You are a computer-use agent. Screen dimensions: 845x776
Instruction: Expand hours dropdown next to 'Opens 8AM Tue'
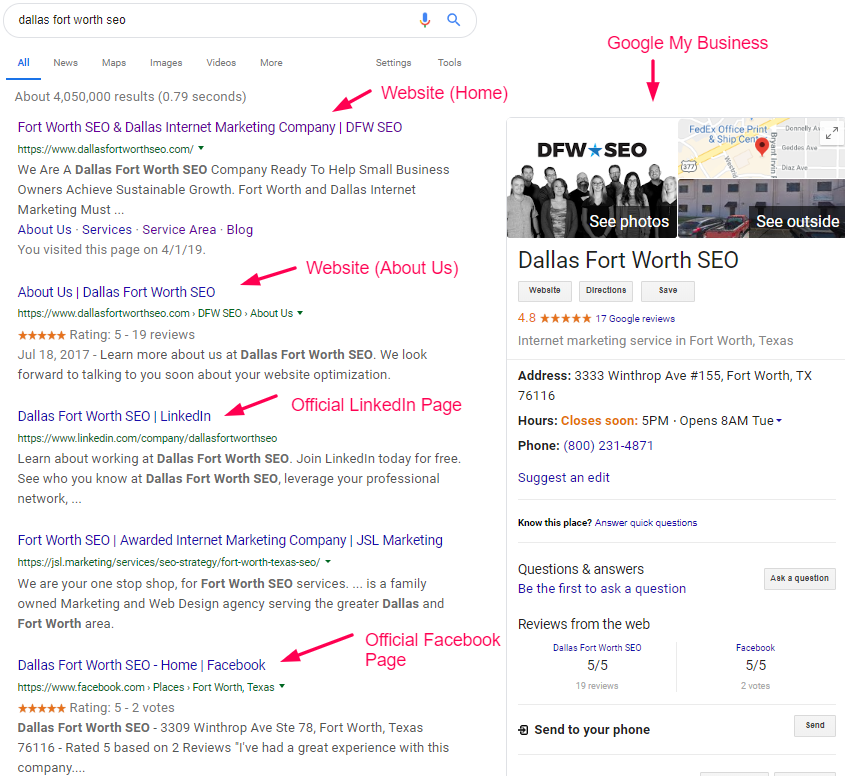(779, 421)
